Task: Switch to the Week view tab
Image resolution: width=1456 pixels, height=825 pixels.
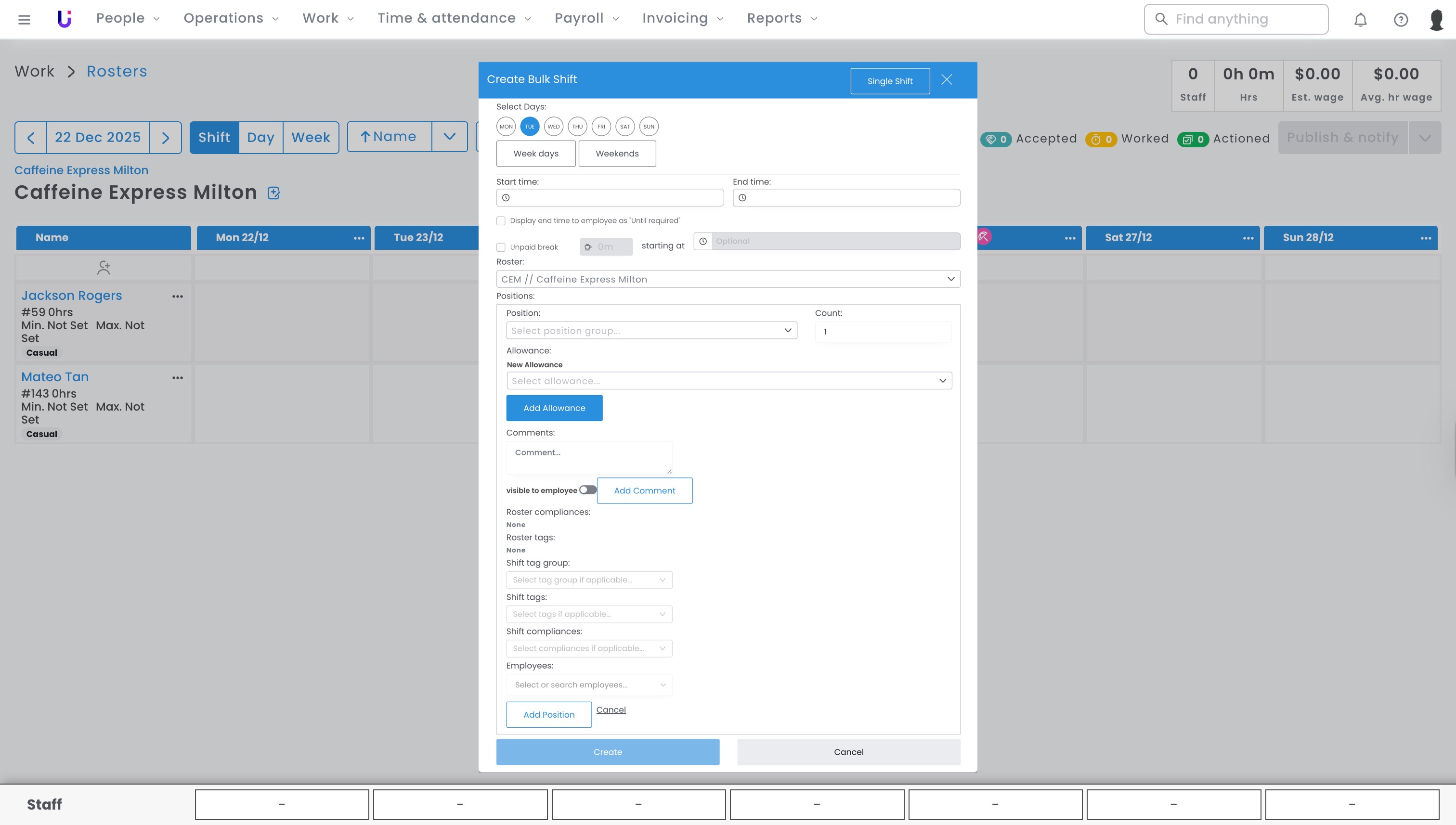Action: tap(311, 138)
